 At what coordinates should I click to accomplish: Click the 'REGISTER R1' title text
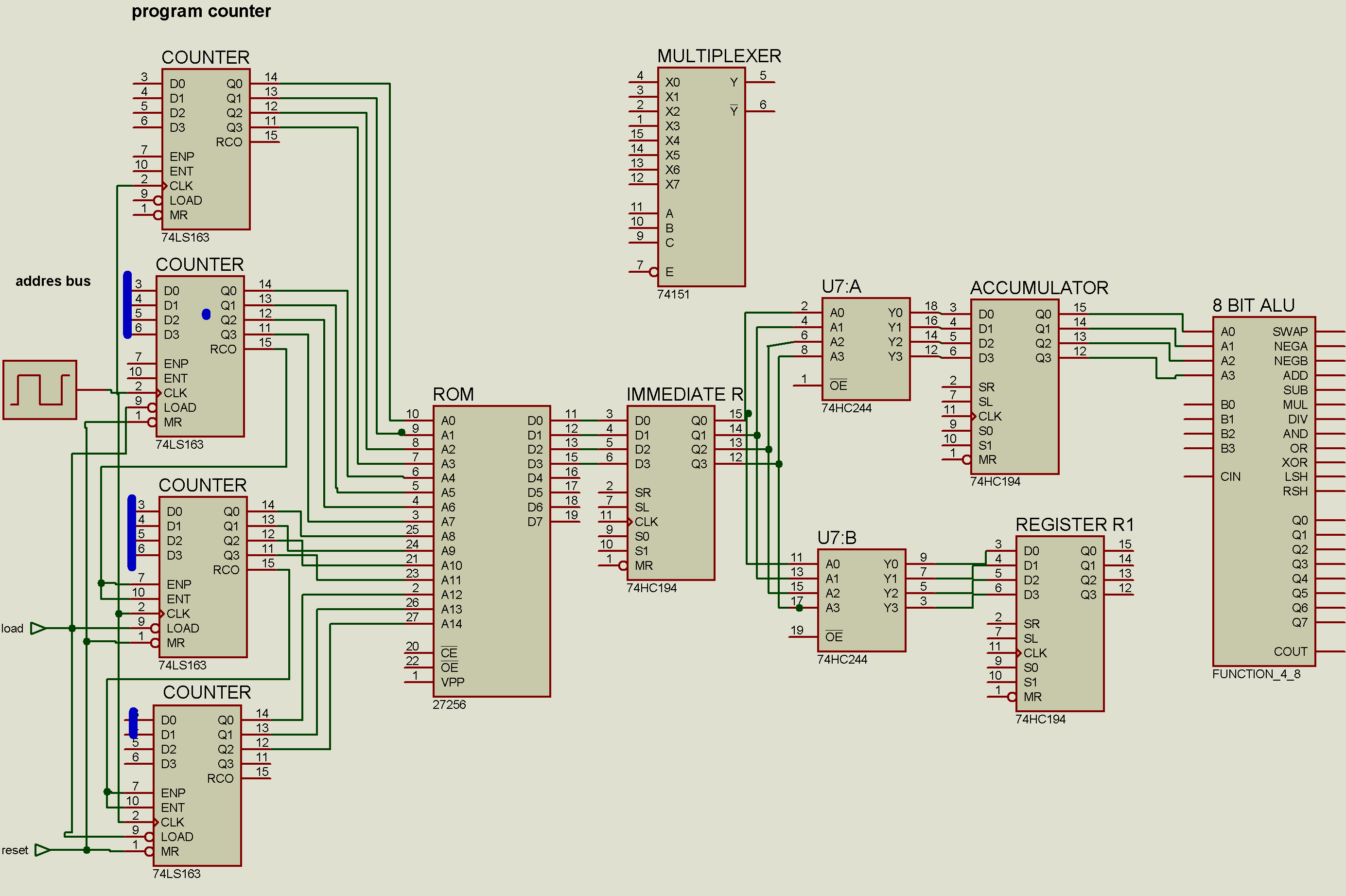[1075, 525]
